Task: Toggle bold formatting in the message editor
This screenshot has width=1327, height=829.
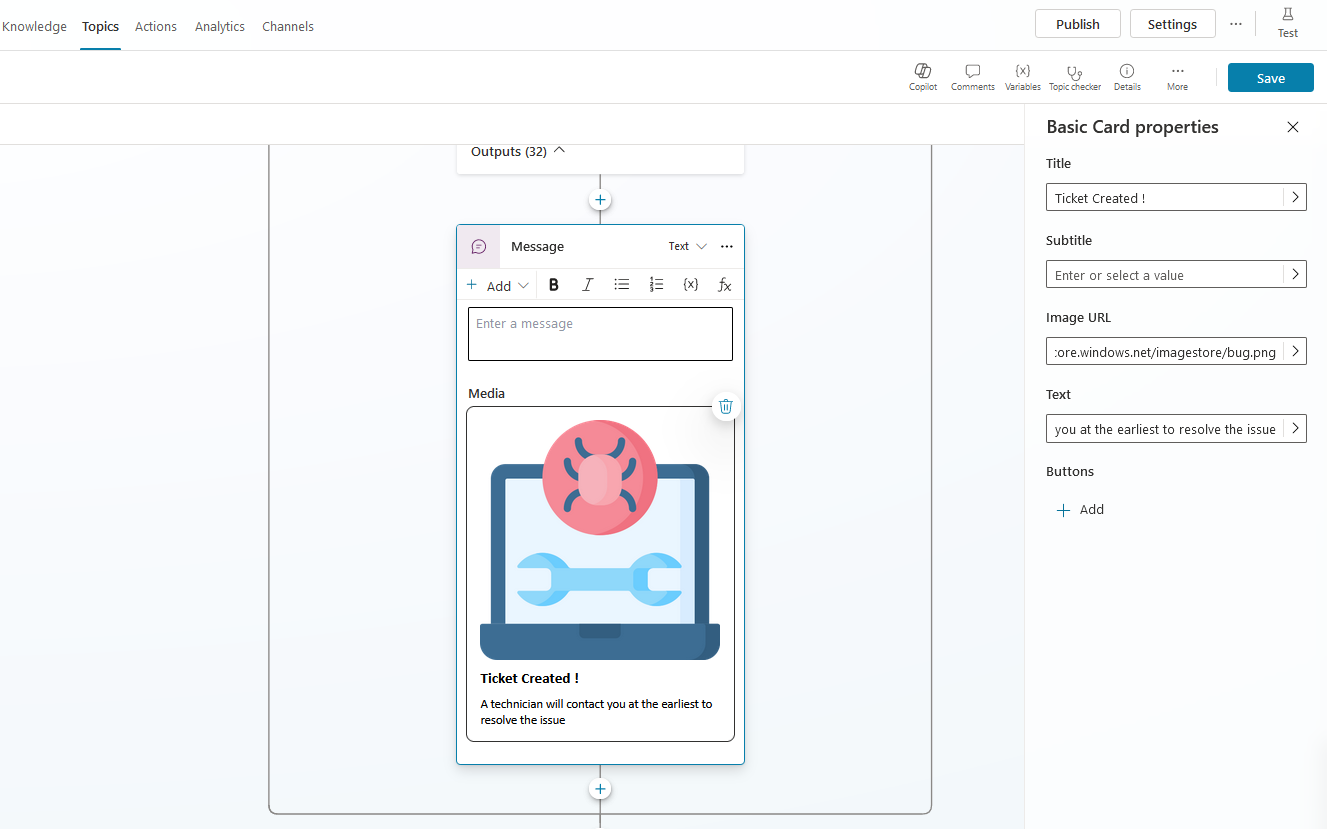Action: point(553,284)
